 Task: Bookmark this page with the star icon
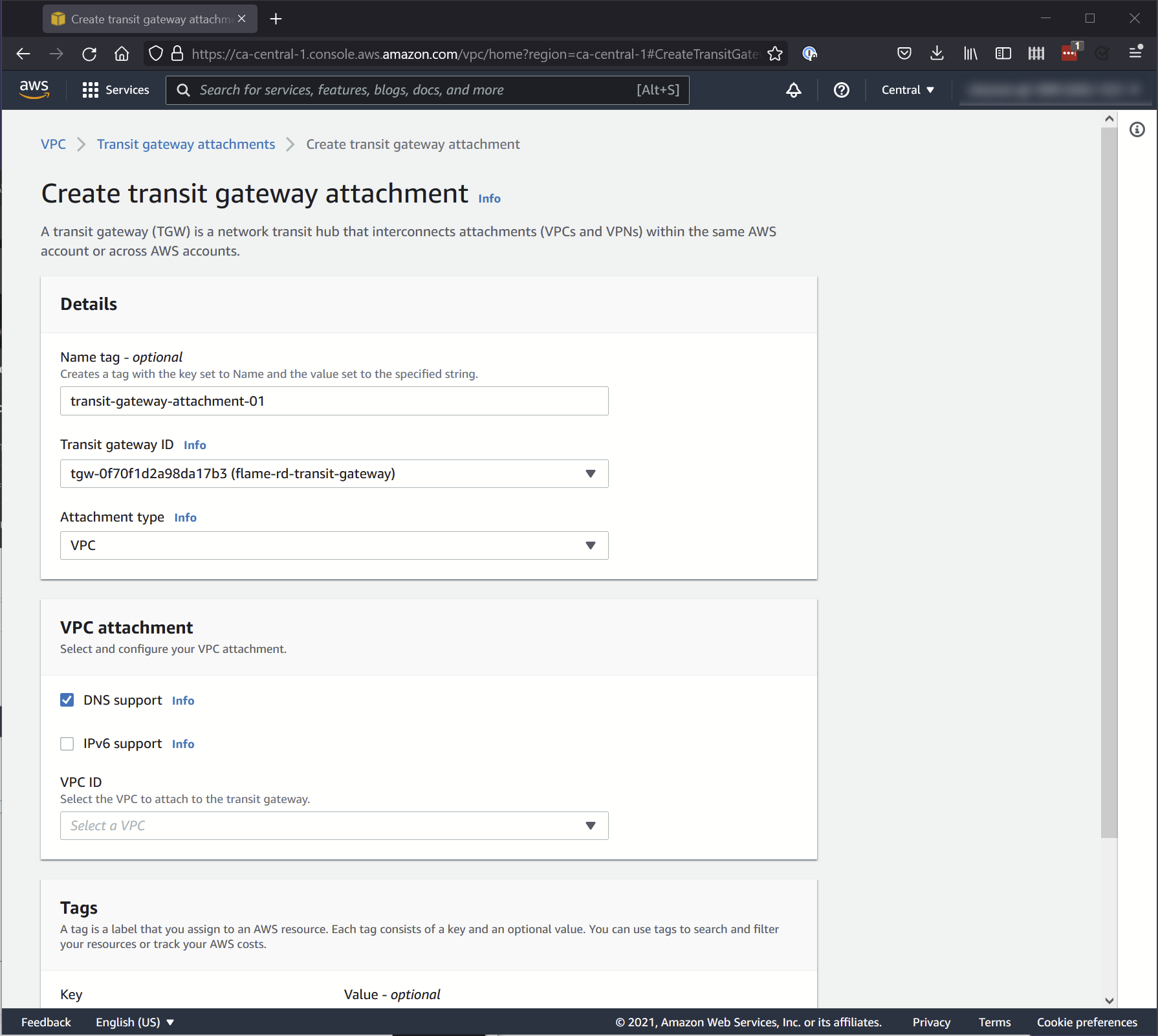click(x=774, y=54)
